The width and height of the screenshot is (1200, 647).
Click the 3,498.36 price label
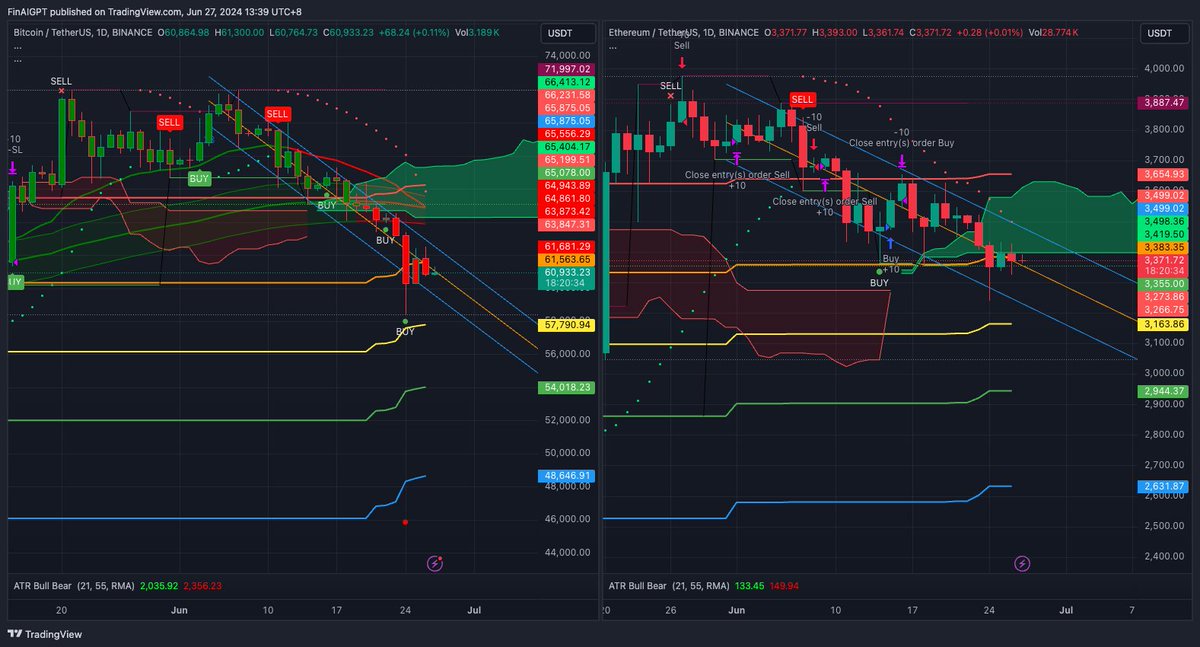(1161, 221)
